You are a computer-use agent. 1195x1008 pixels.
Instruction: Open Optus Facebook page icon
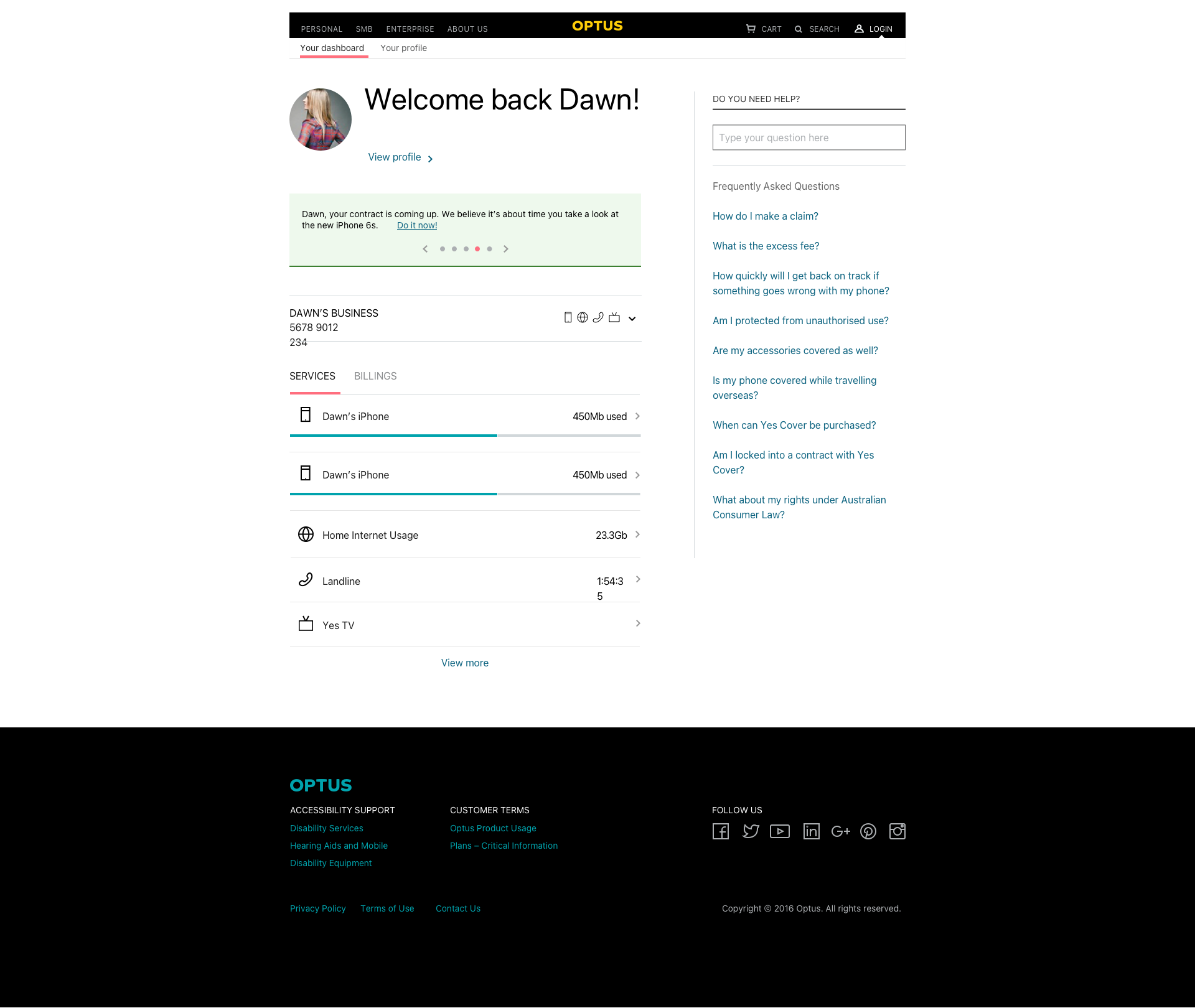[x=721, y=831]
